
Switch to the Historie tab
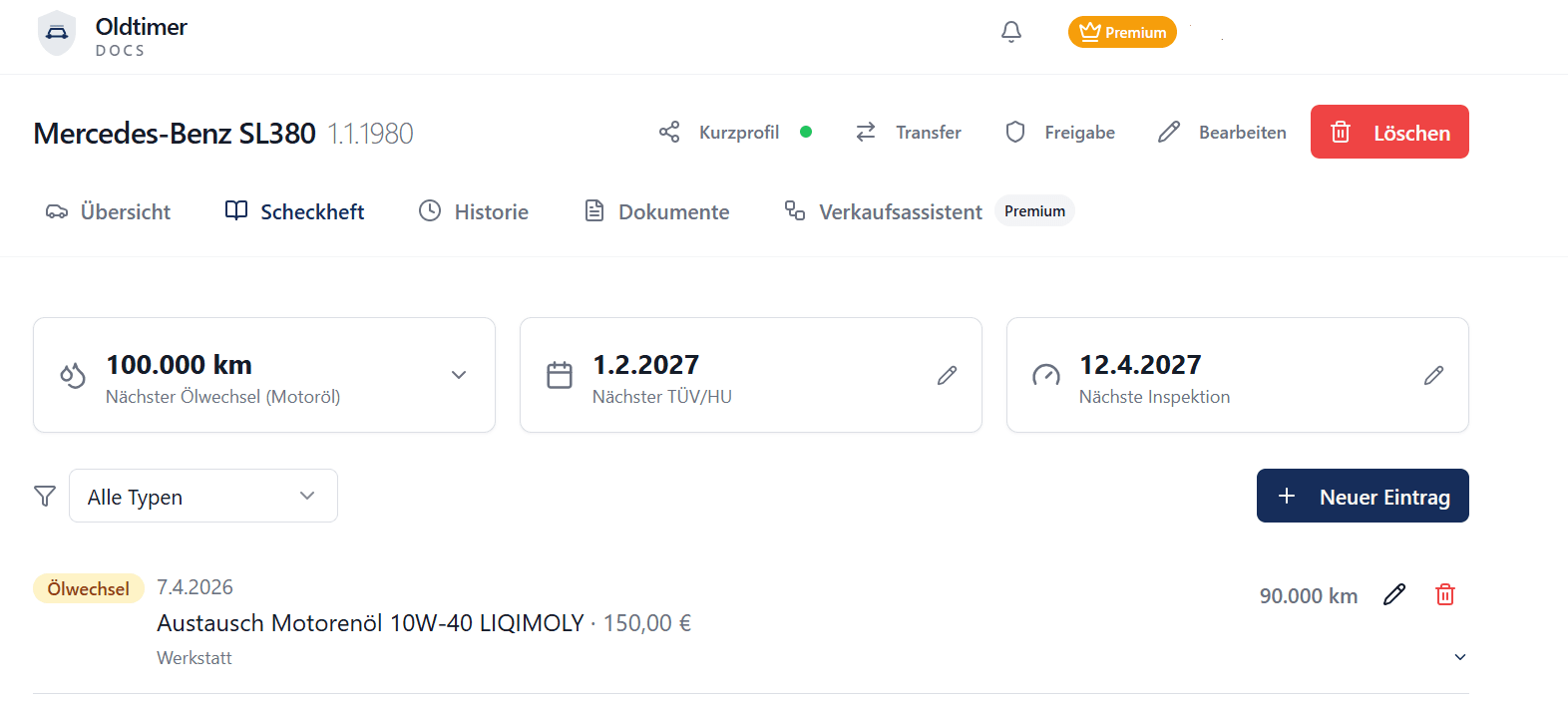click(x=474, y=211)
